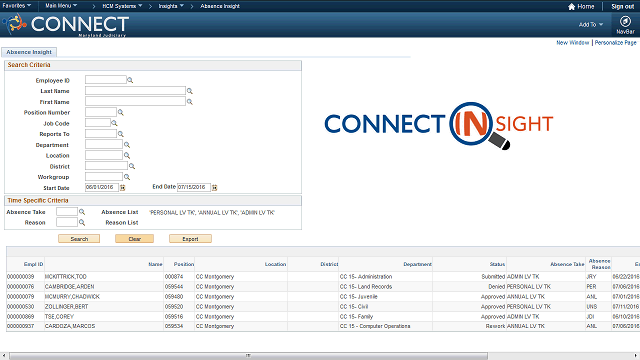This screenshot has height=360, width=640.
Task: Sort by the Department column header
Action: pyautogui.click(x=417, y=264)
